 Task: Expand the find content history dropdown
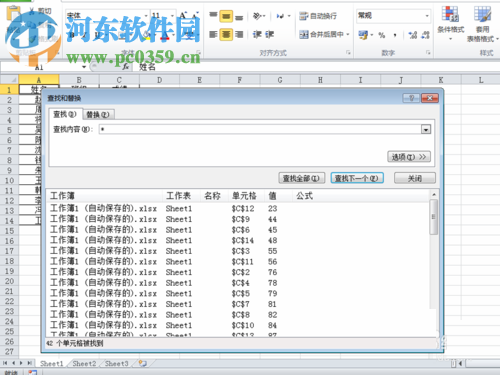[x=426, y=129]
